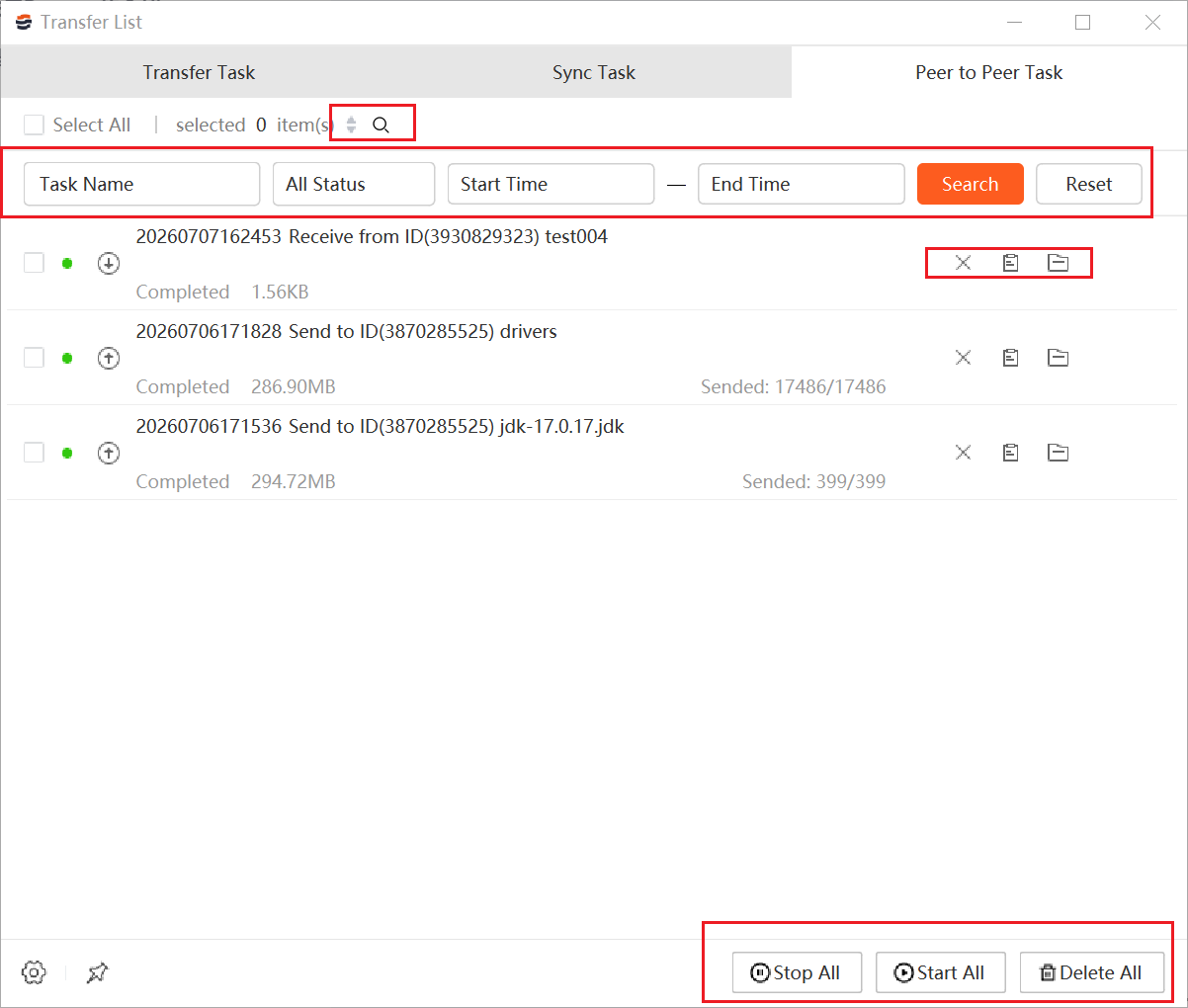Check the box for test004 task

34,263
